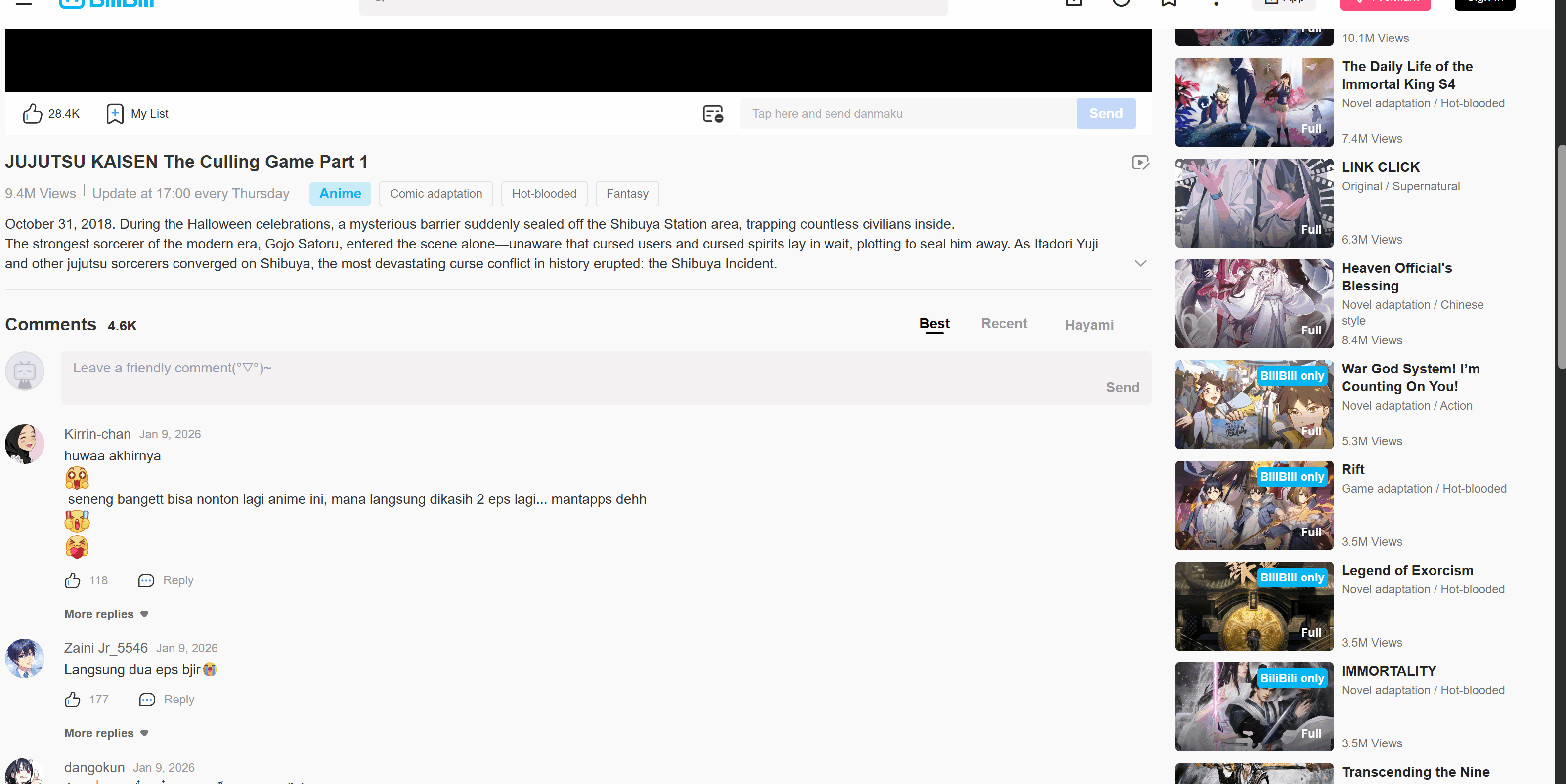1566x784 pixels.
Task: Select the Fantasy tag
Action: click(x=627, y=193)
